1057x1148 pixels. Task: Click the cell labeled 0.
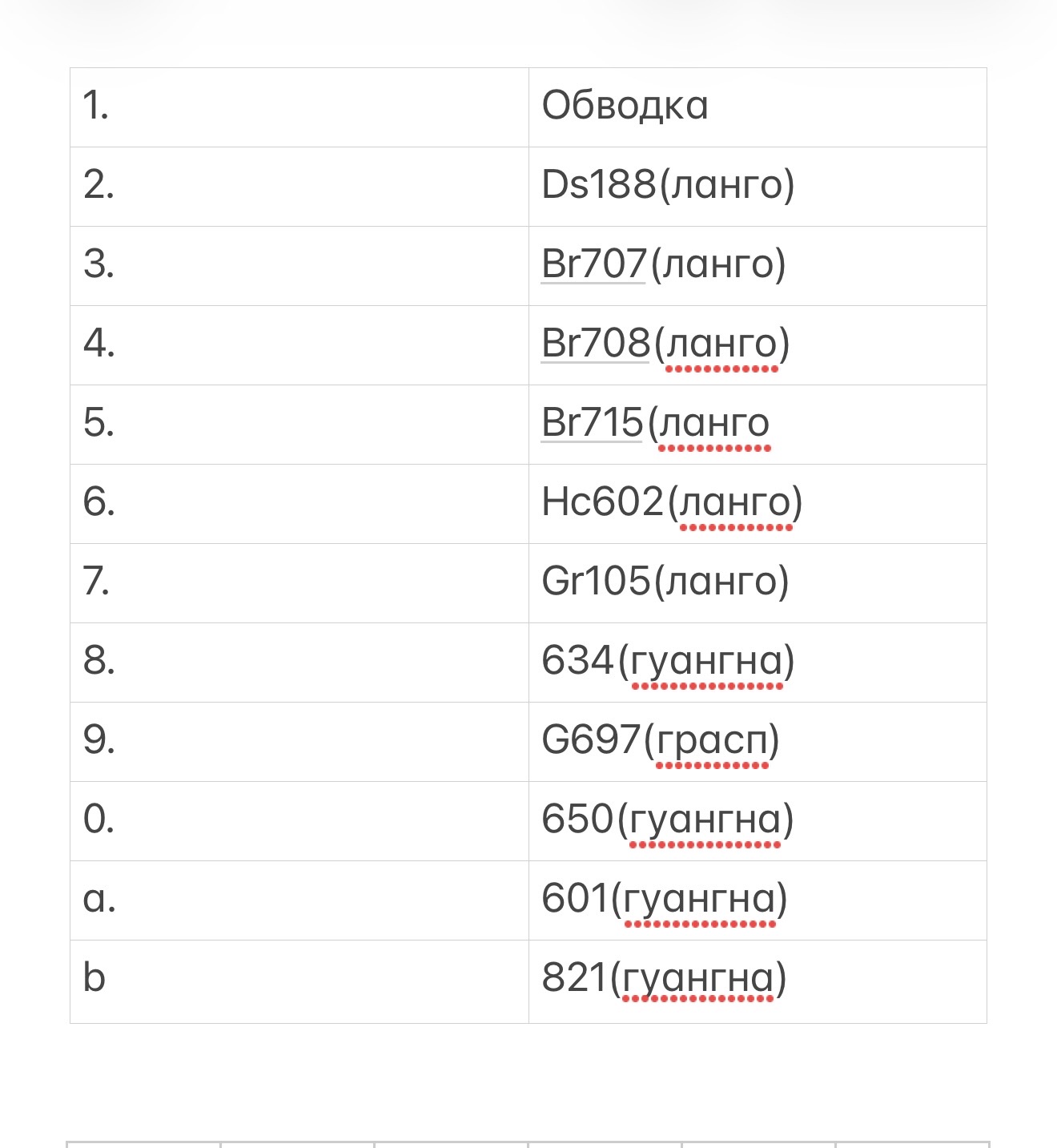299,821
